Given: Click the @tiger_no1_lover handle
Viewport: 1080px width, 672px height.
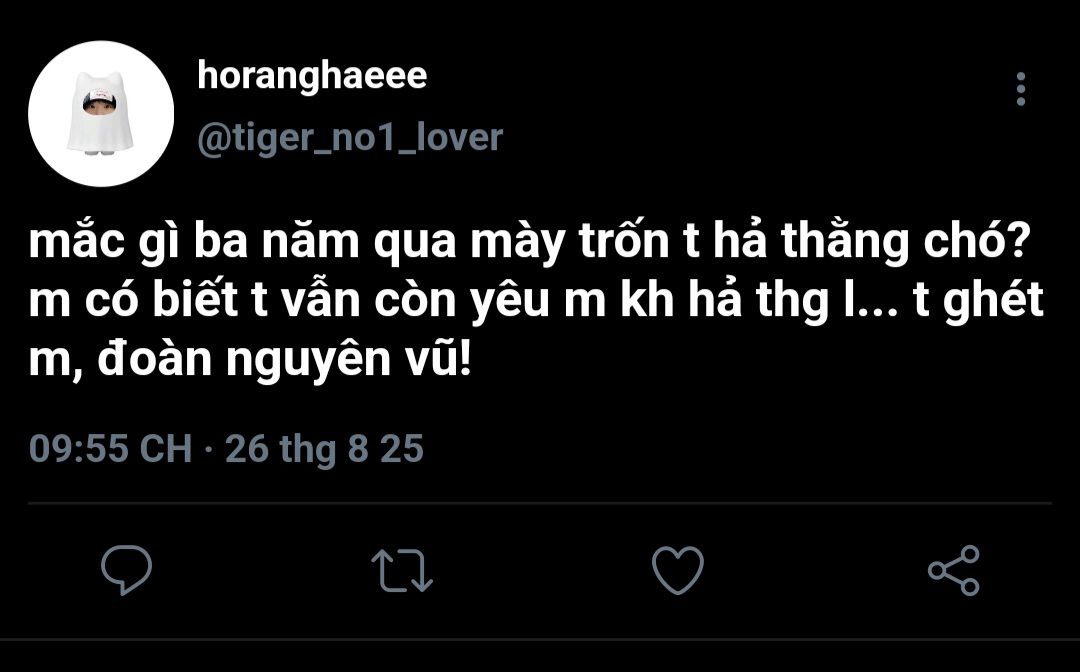Looking at the screenshot, I should (350, 137).
